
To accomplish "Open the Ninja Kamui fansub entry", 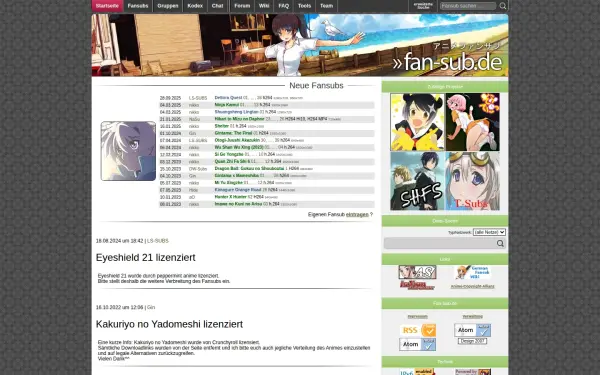I will coord(227,105).
